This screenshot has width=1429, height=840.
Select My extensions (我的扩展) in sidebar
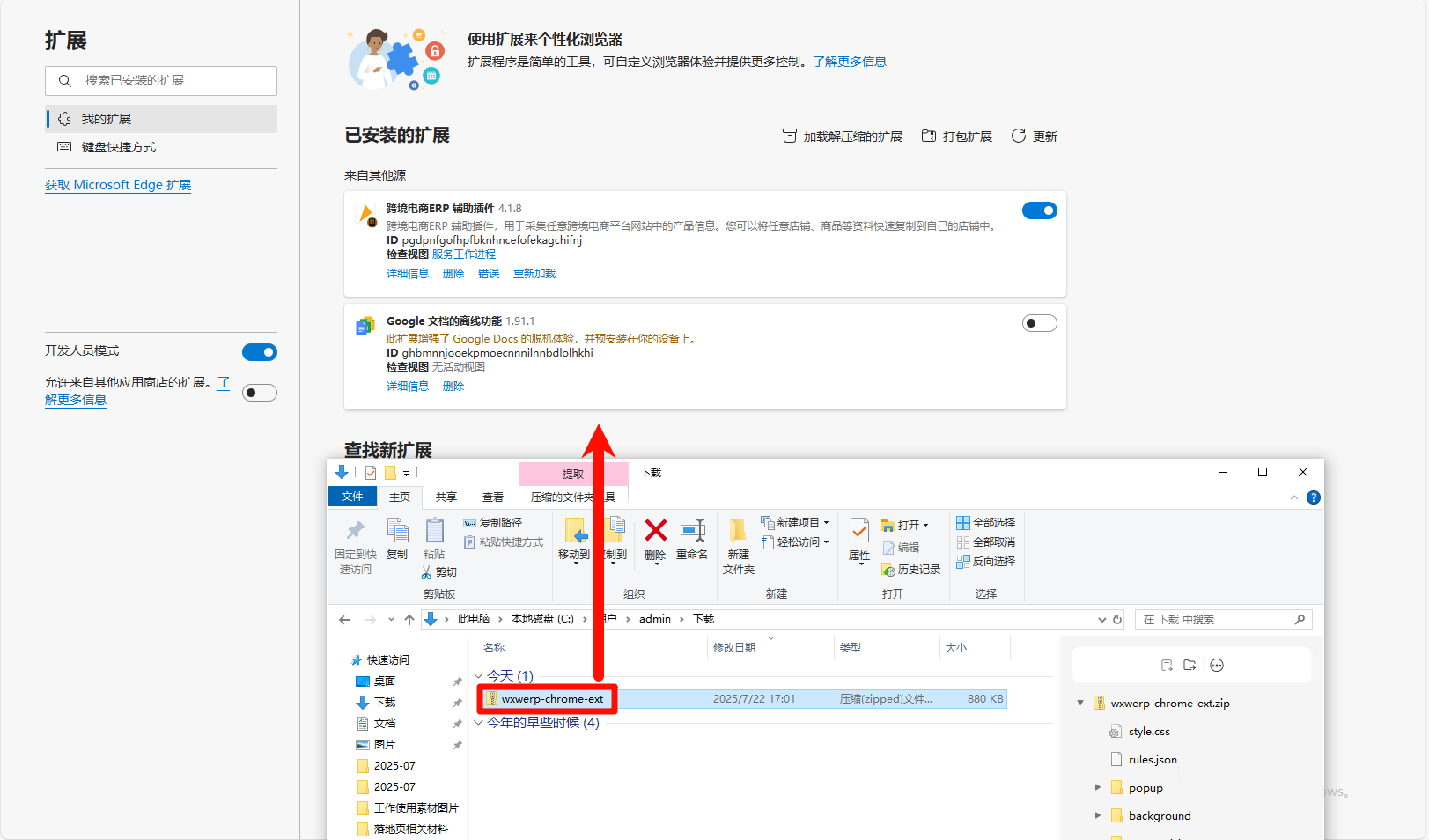point(161,119)
